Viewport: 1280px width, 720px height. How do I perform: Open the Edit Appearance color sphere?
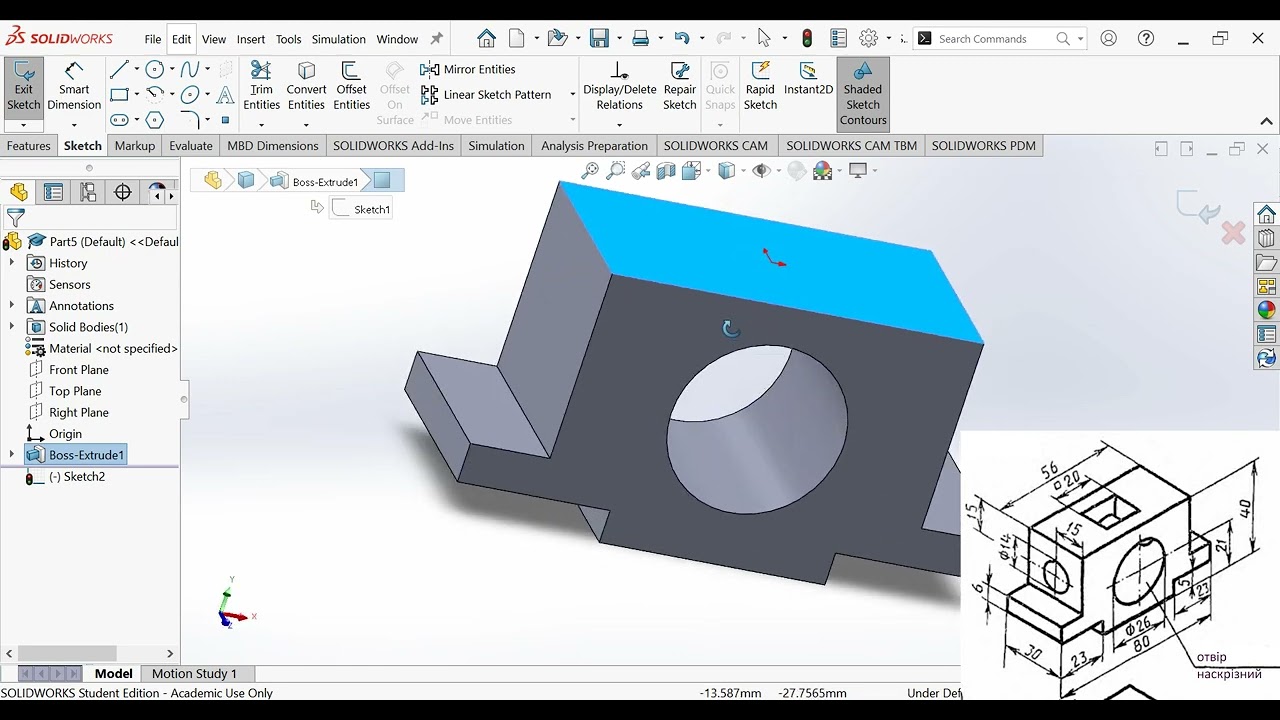point(822,171)
